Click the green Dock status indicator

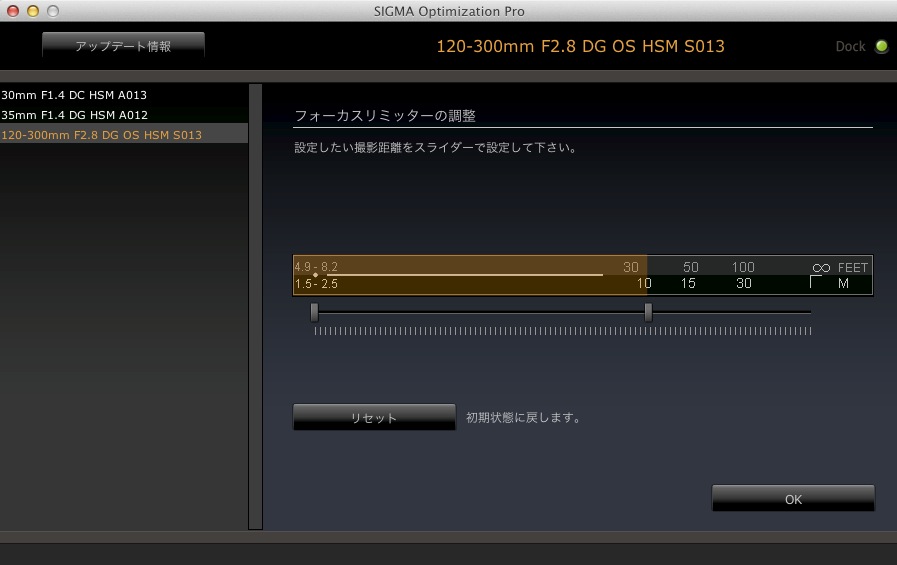(x=882, y=46)
